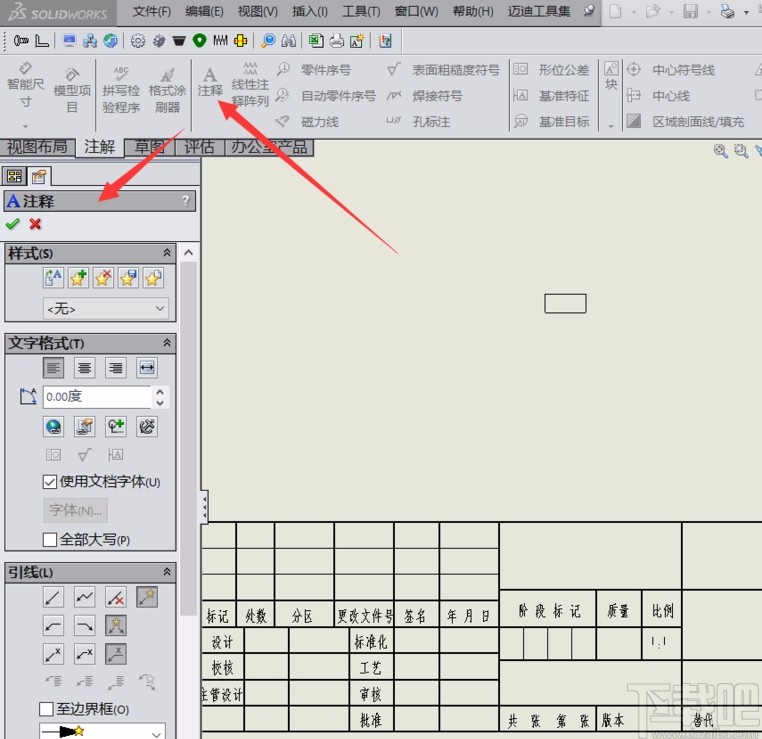Delete style (star with red X)
Image resolution: width=762 pixels, height=739 pixels.
pyautogui.click(x=104, y=278)
